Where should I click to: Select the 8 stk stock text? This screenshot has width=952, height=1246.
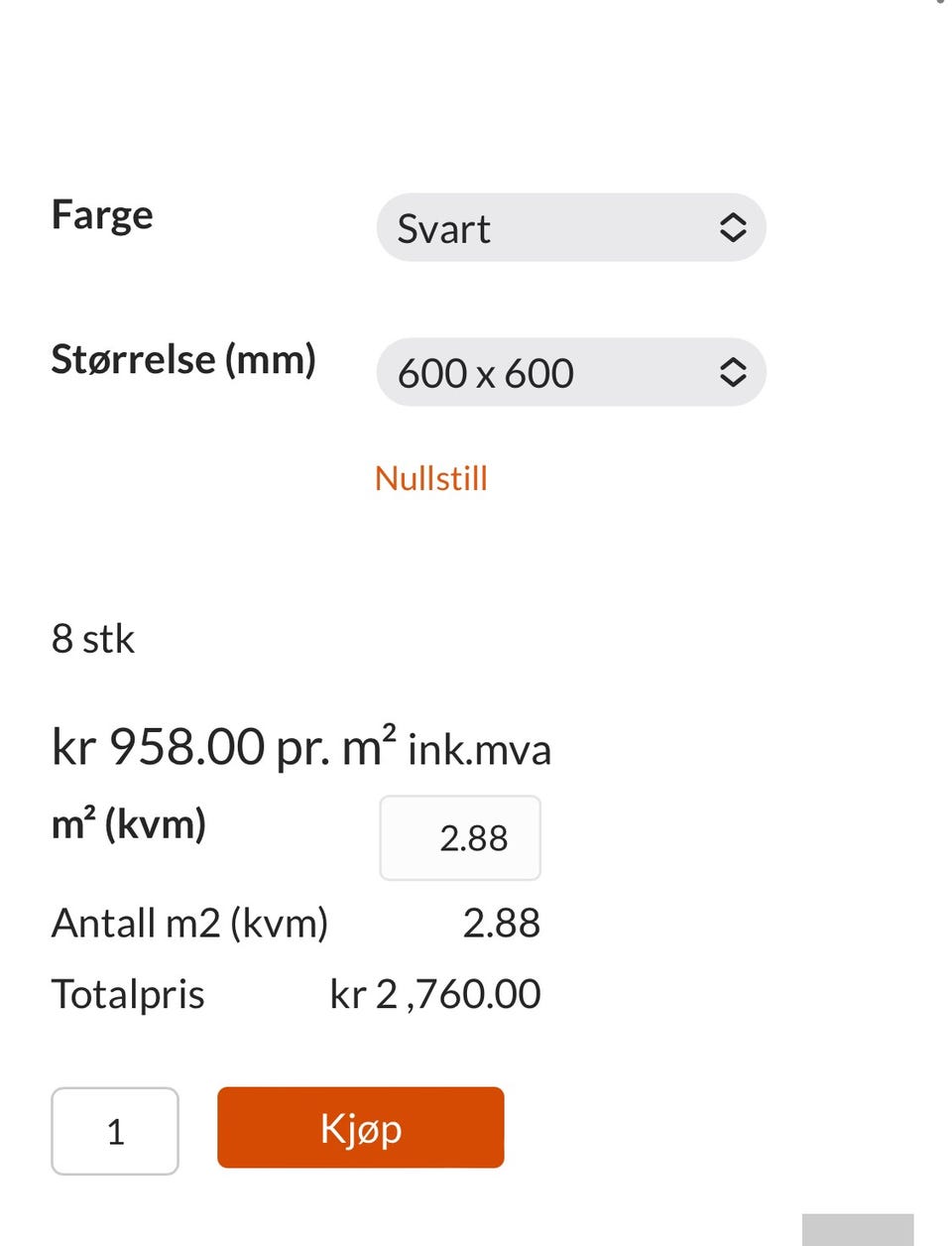pos(92,639)
